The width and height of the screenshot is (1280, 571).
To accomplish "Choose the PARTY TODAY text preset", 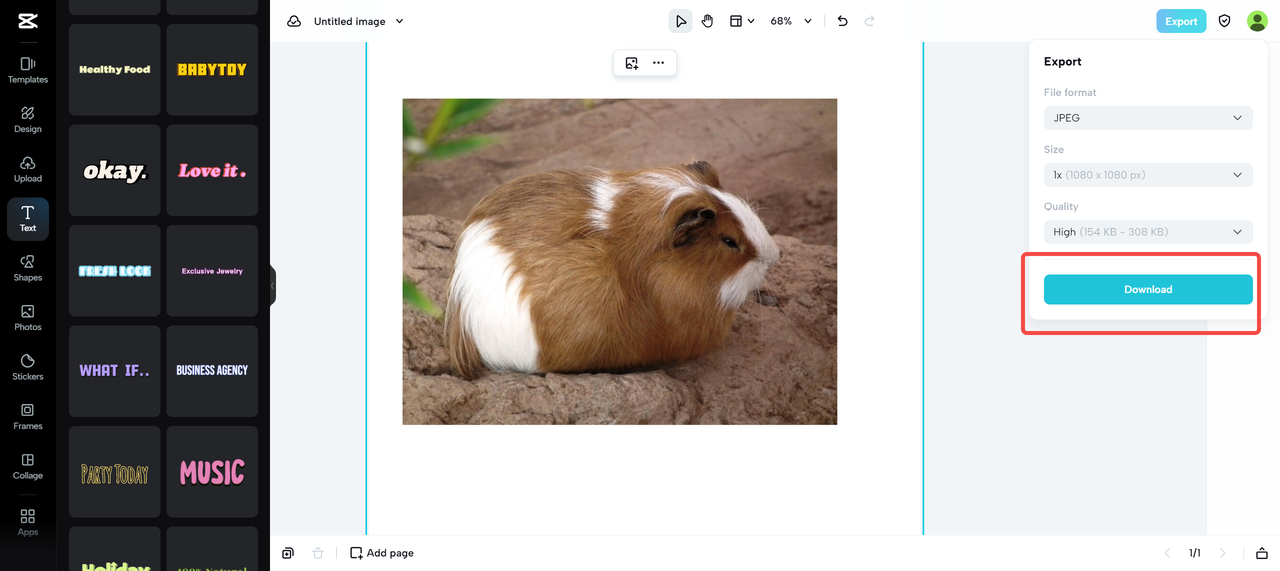I will point(115,472).
